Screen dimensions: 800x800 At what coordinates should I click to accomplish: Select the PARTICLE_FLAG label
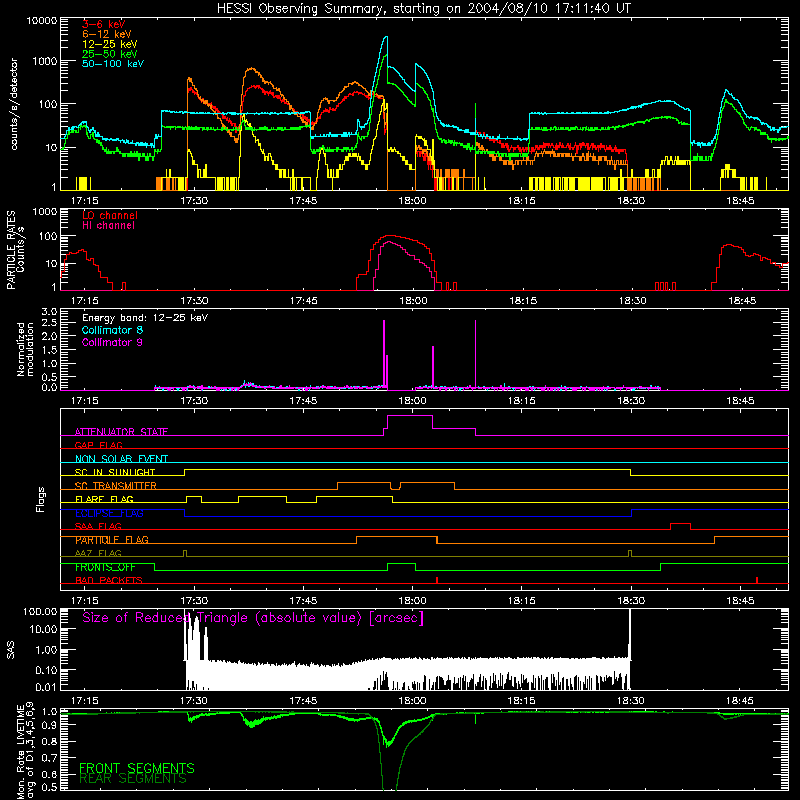pos(112,539)
